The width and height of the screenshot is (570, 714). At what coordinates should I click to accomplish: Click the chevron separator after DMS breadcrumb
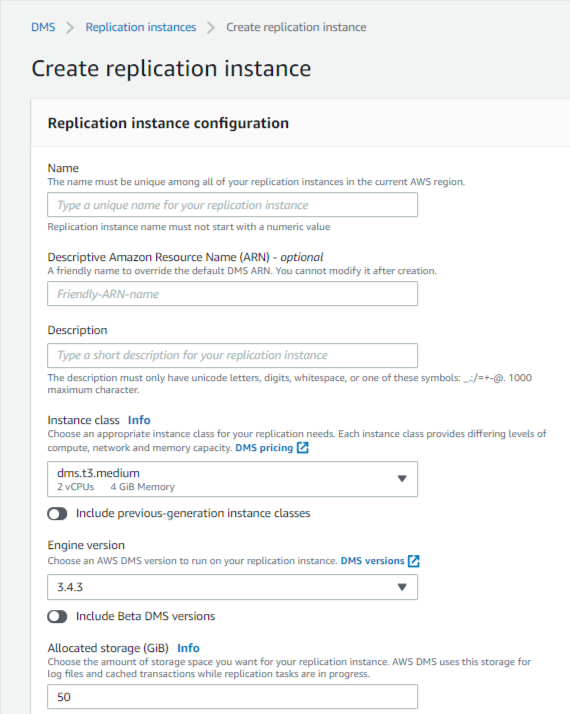[70, 27]
